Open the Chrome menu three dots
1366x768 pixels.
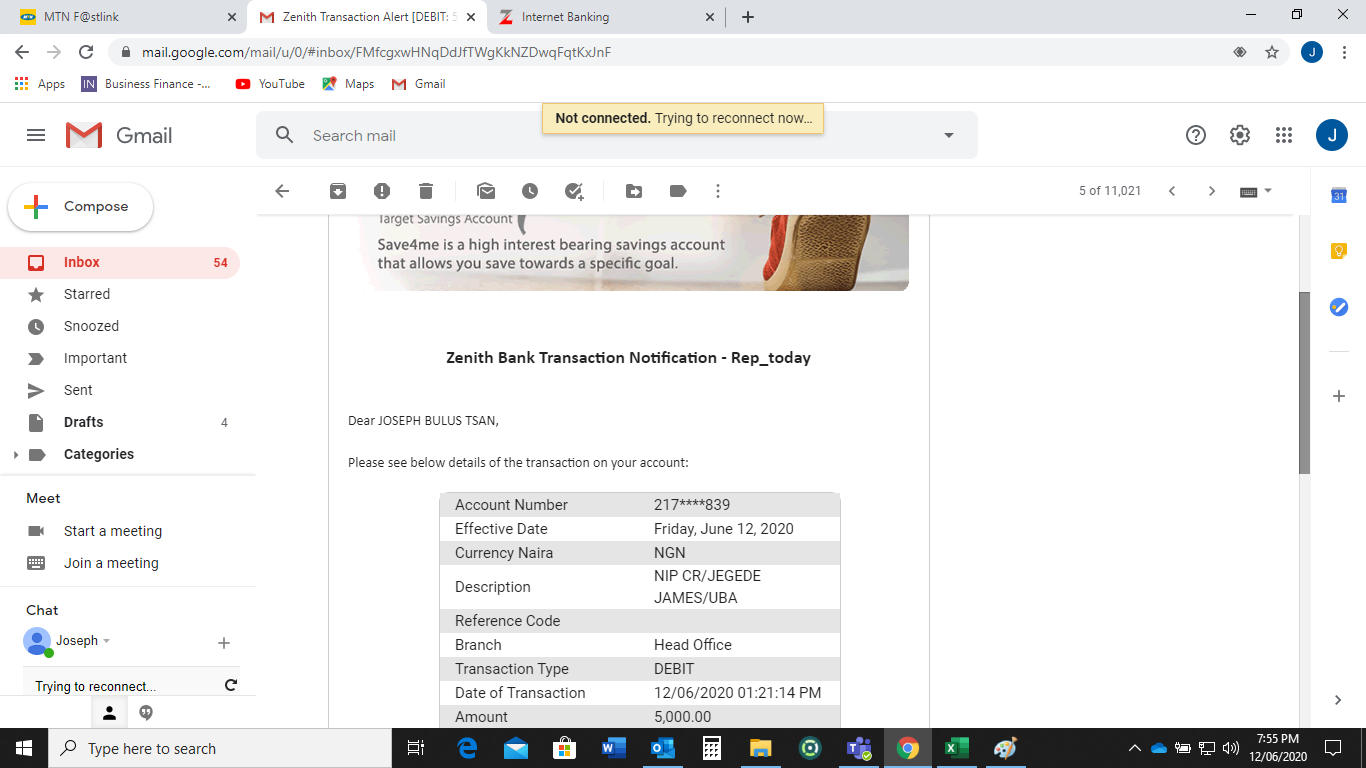[1344, 52]
